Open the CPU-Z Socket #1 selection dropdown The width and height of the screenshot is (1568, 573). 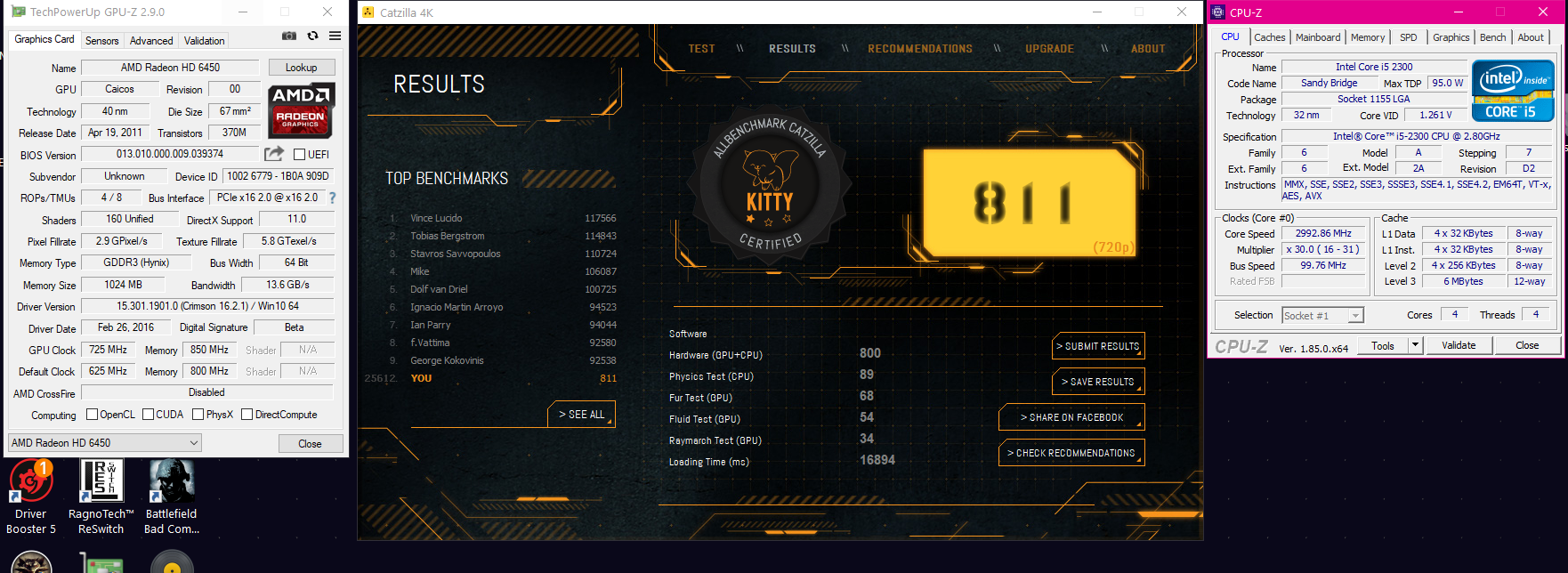1322,315
